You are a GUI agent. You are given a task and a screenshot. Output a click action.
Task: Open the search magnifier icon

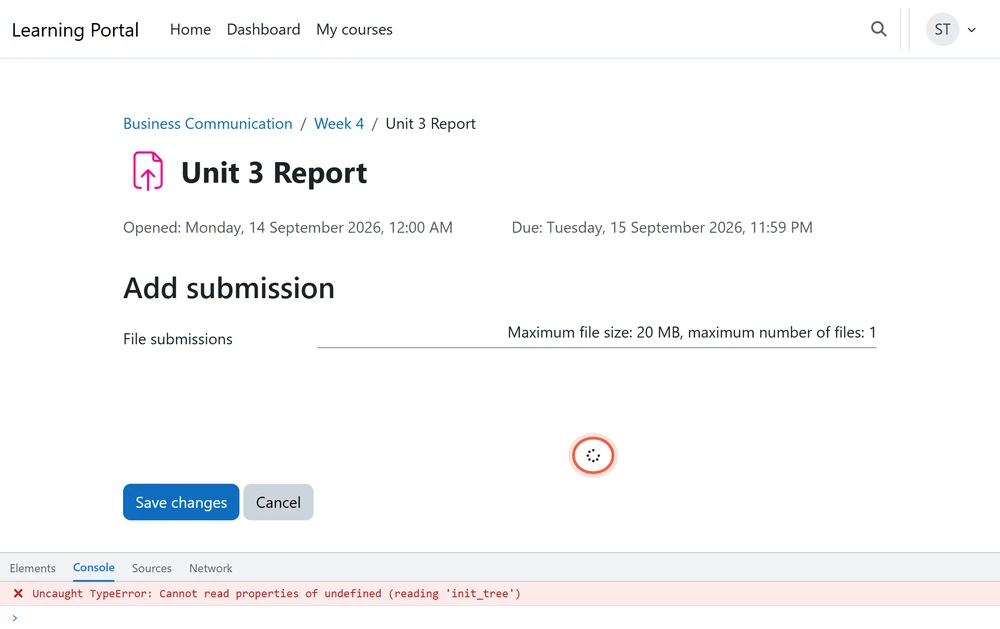[879, 29]
